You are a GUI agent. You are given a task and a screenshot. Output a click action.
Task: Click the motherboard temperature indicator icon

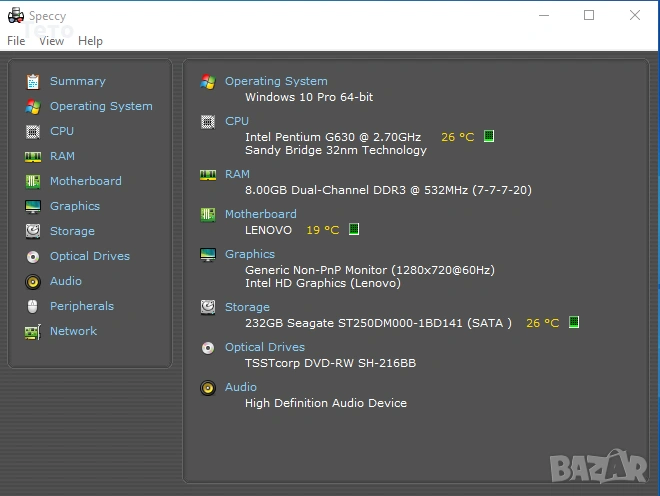tap(354, 230)
